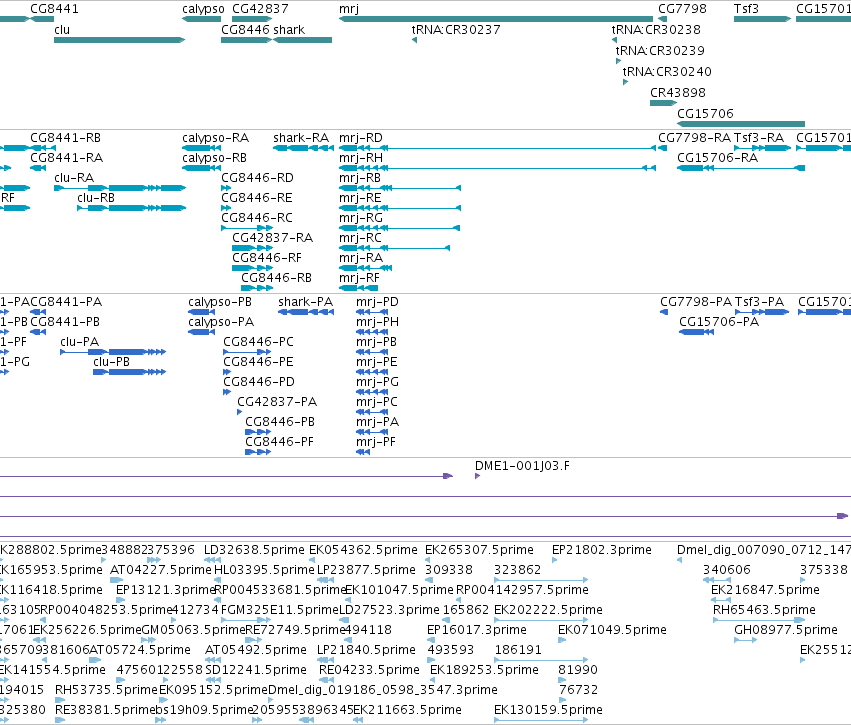Screen dimensions: 851x725
Task: Click the clu-RB transcript label
Action: (96, 198)
